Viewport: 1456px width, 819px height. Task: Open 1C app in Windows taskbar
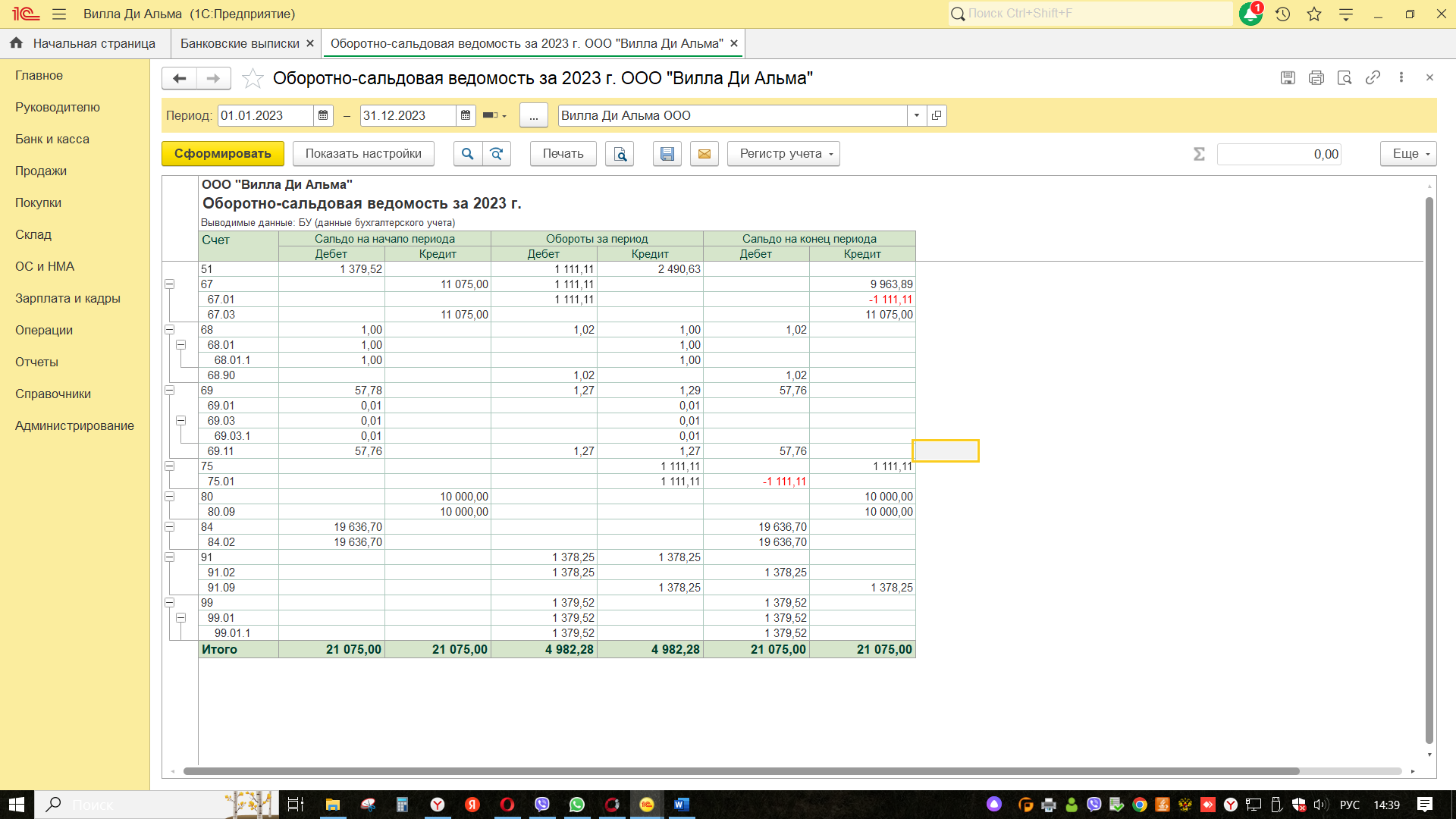tap(647, 805)
